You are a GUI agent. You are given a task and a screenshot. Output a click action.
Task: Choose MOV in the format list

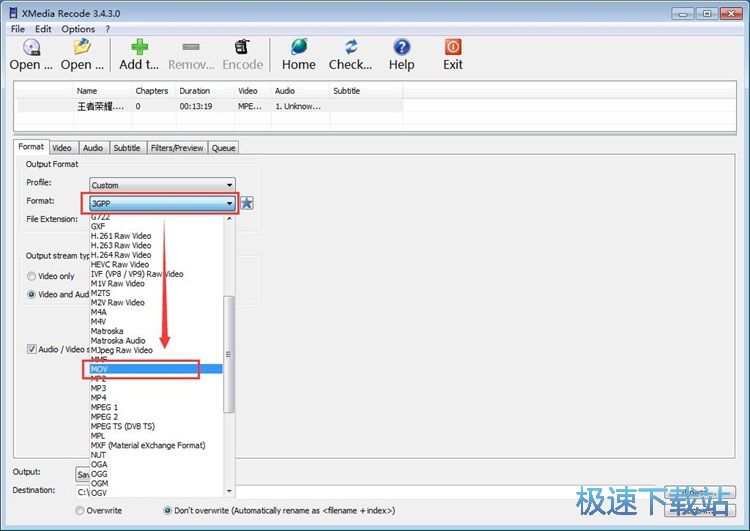pos(156,369)
